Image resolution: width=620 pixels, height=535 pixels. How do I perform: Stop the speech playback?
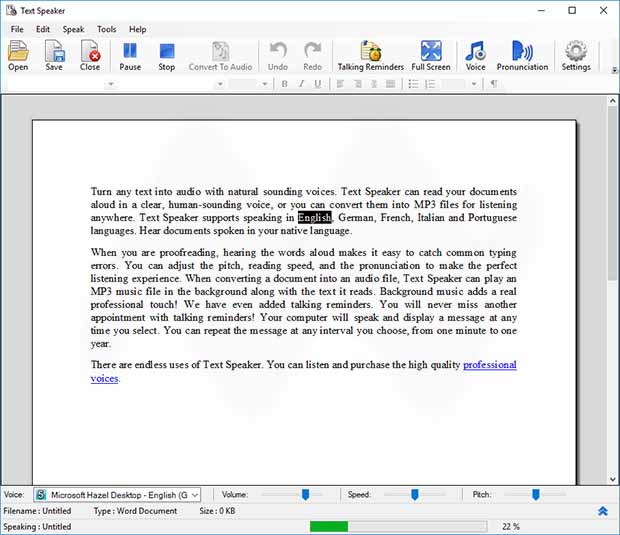click(x=166, y=56)
